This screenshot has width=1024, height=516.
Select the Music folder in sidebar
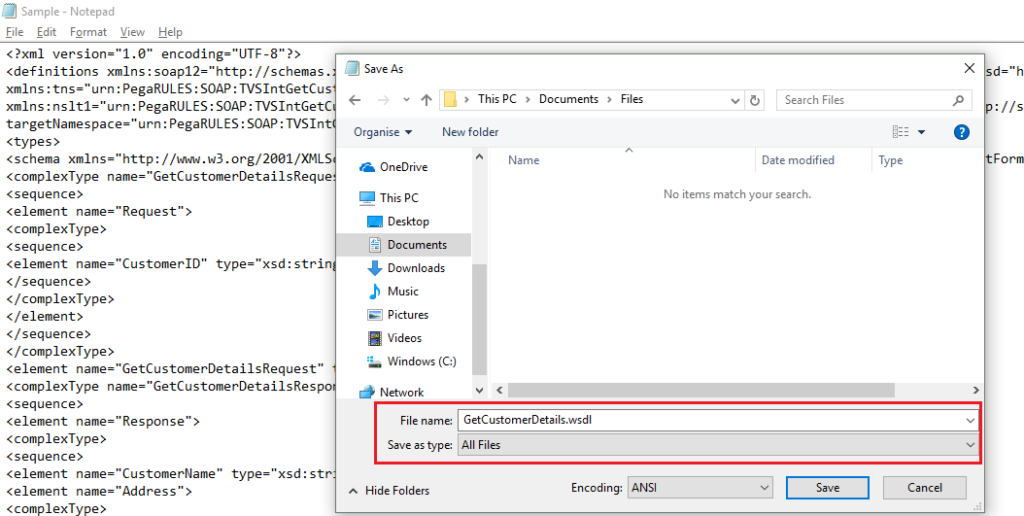(x=402, y=291)
